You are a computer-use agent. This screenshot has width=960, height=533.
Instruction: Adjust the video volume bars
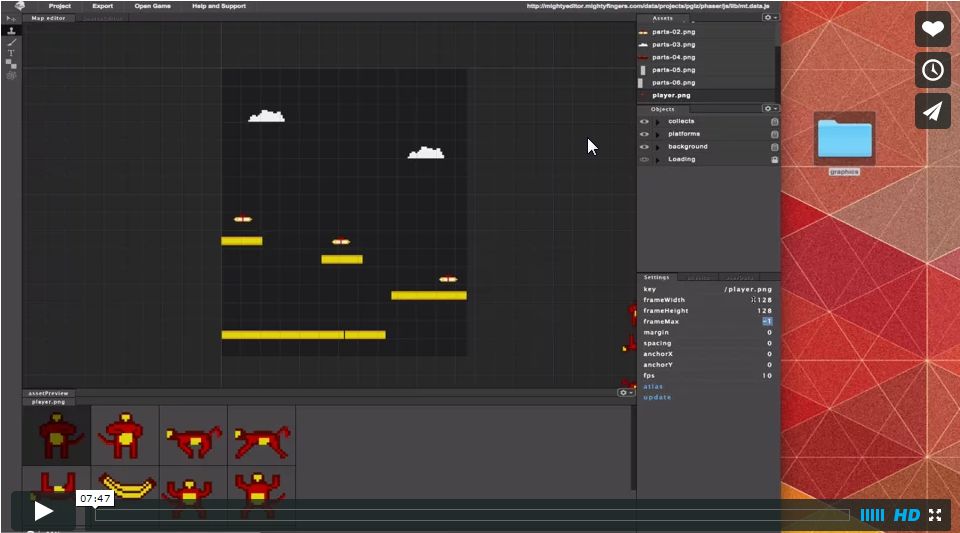point(872,515)
